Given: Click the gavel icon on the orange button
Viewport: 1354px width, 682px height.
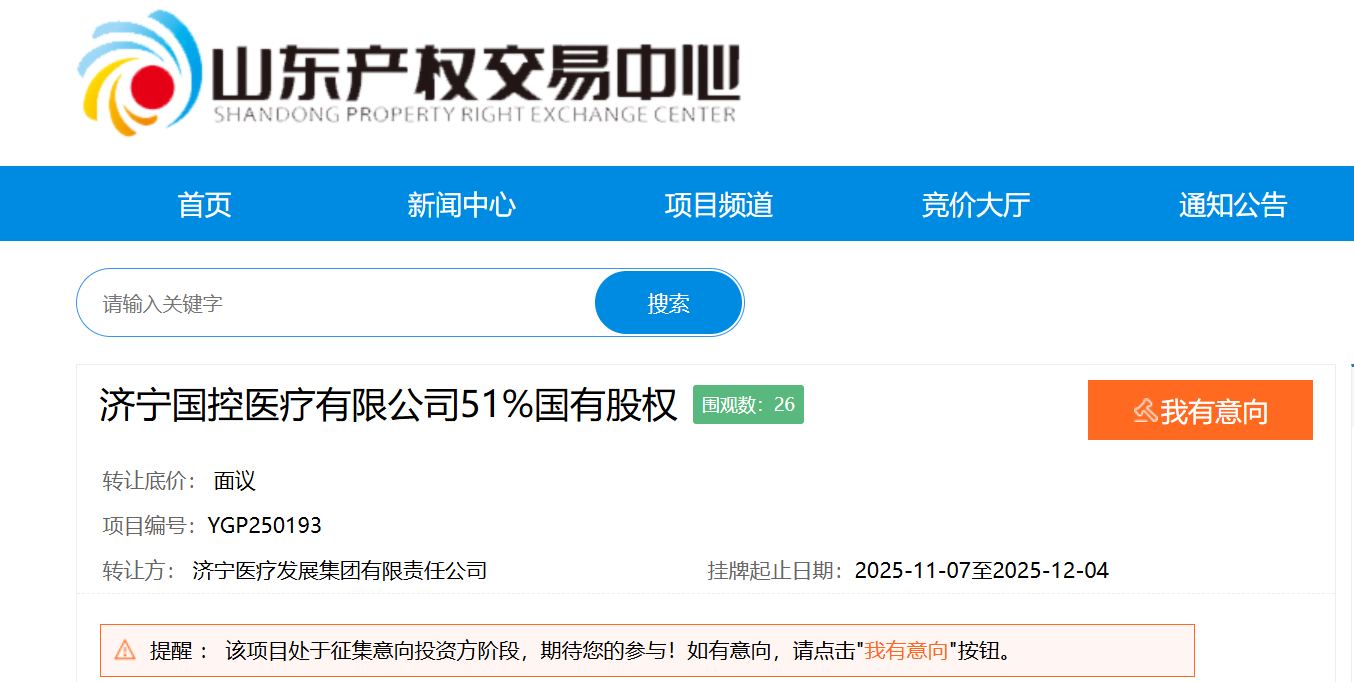Looking at the screenshot, I should tap(1145, 411).
